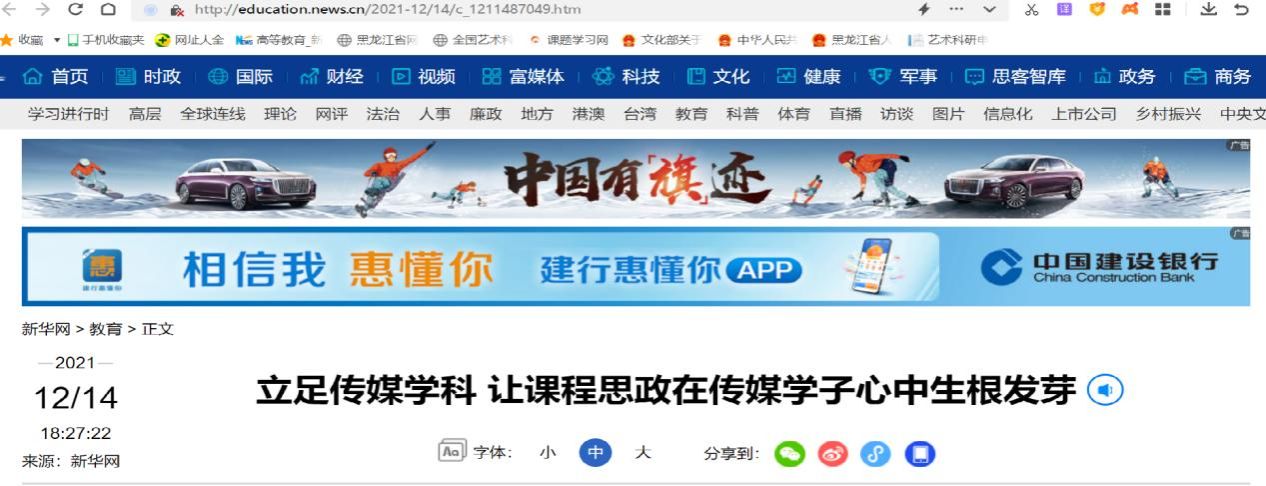Open the purple translate extension icon
Image resolution: width=1266 pixels, height=486 pixels.
point(1064,9)
